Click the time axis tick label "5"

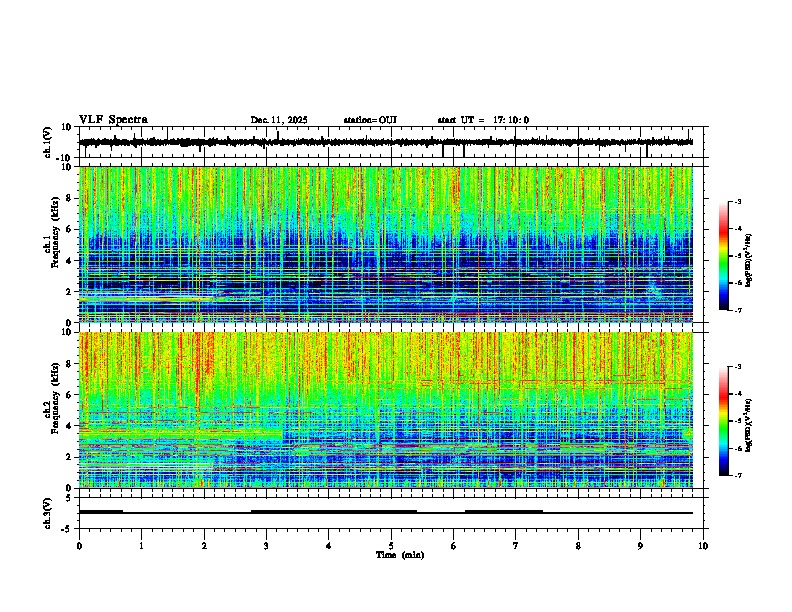click(x=391, y=546)
